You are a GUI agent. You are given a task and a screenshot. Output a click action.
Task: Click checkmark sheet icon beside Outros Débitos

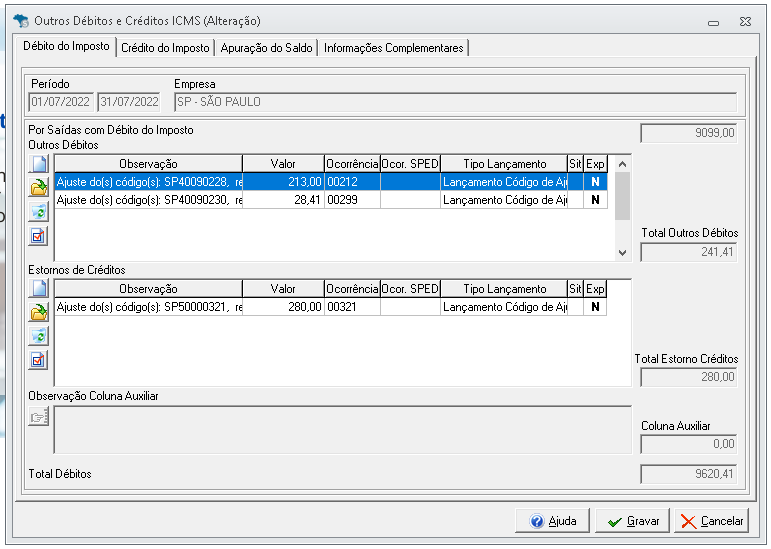point(39,236)
